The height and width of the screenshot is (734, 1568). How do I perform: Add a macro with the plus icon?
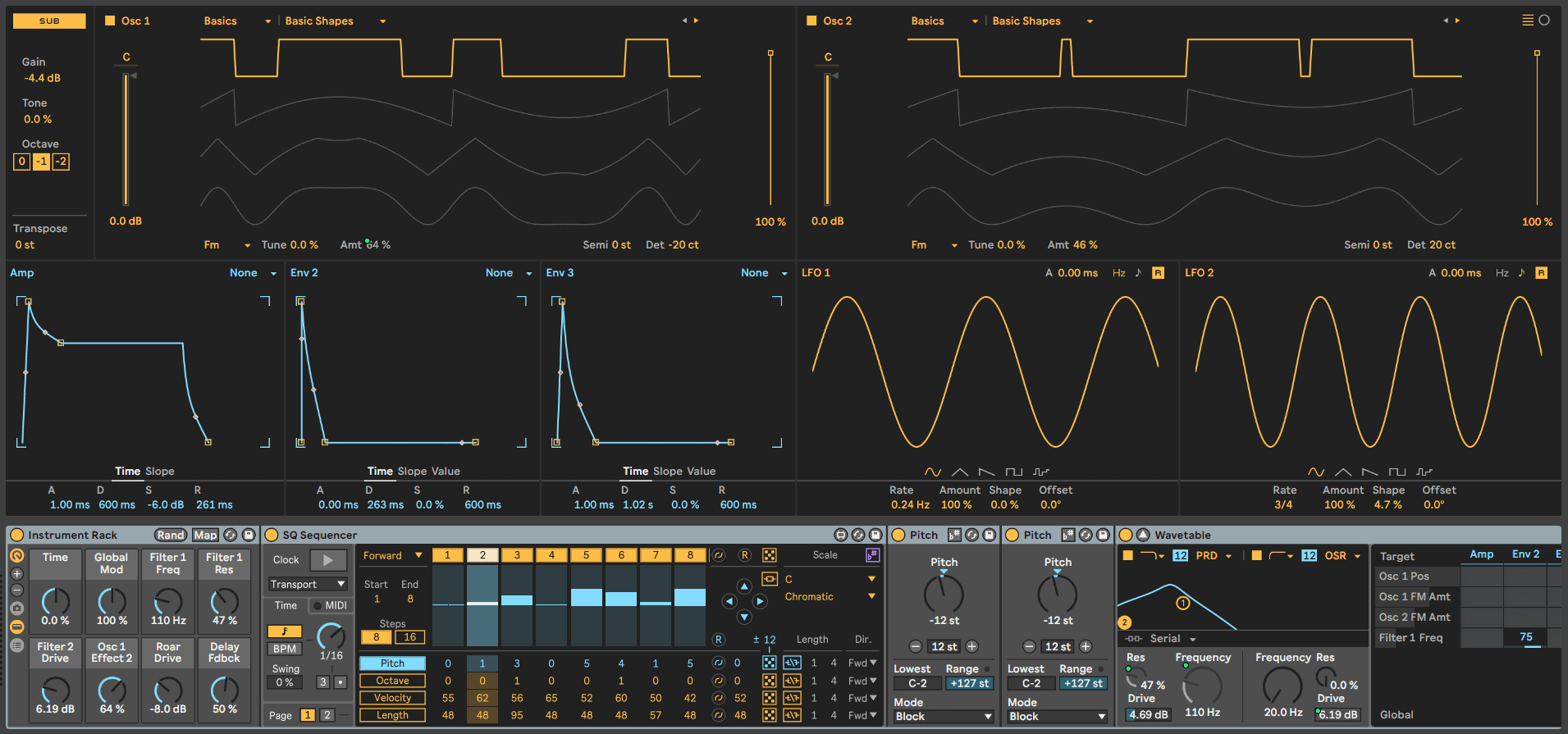pos(16,573)
